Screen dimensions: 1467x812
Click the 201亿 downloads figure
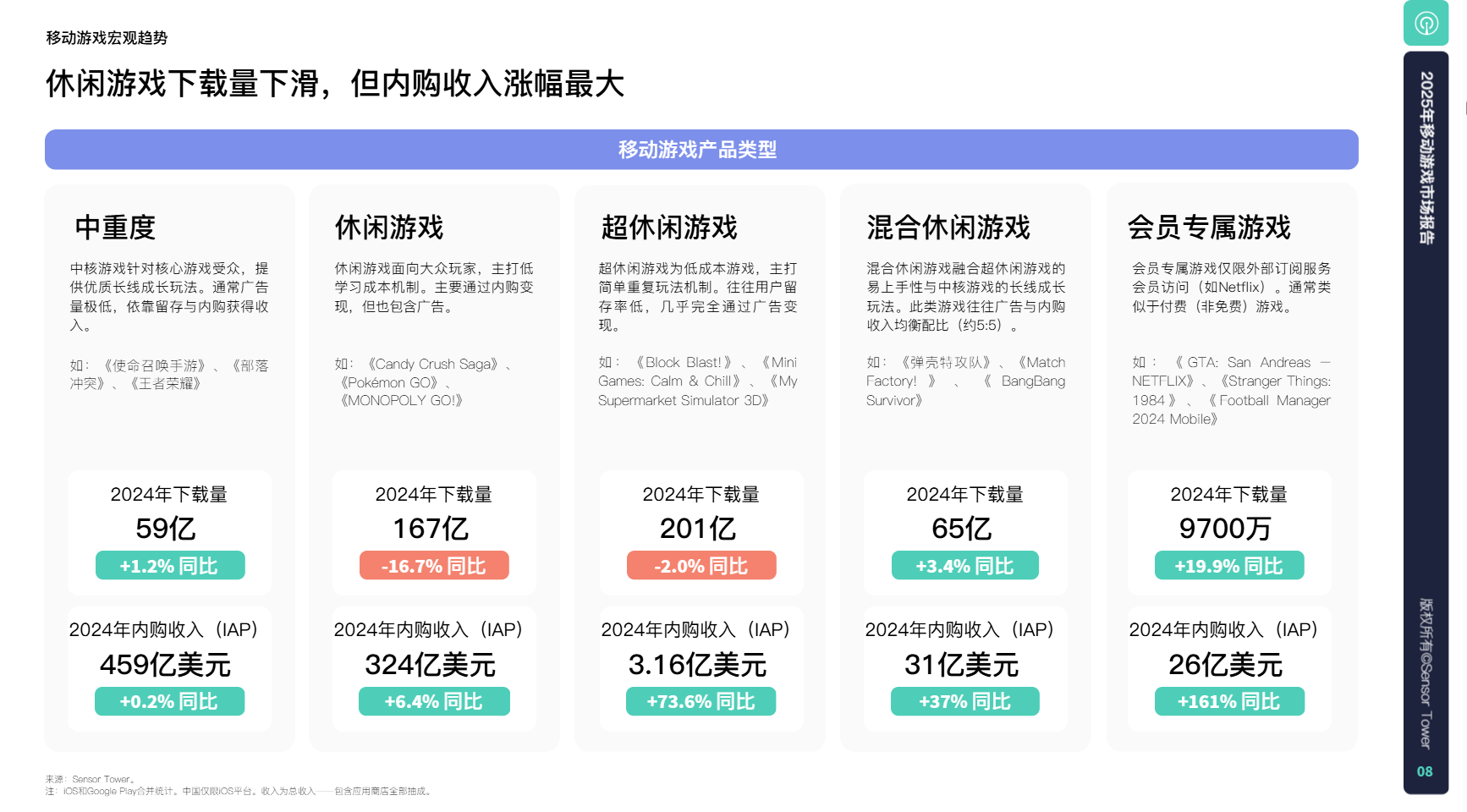[x=698, y=529]
